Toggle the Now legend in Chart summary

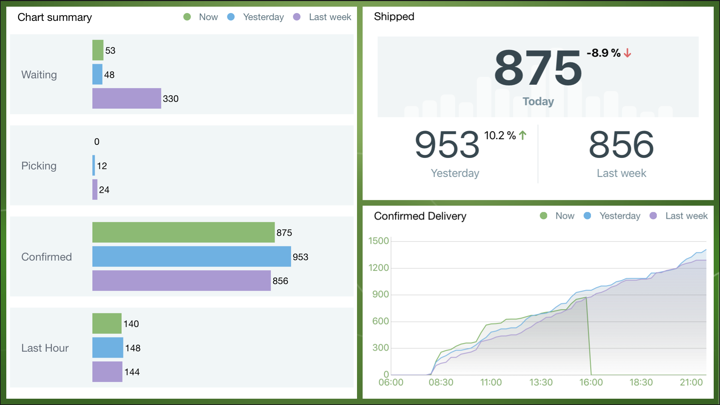tap(201, 17)
